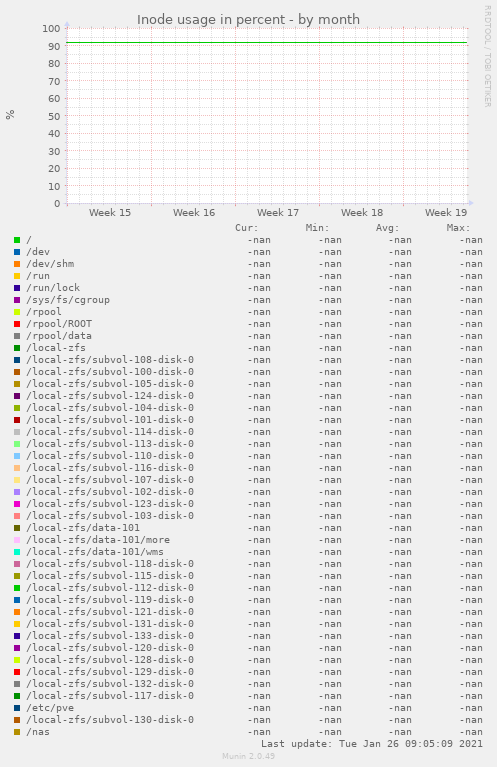Viewport: 497px width, 767px height.
Task: Click the Week 17 axis label
Action: 278,213
